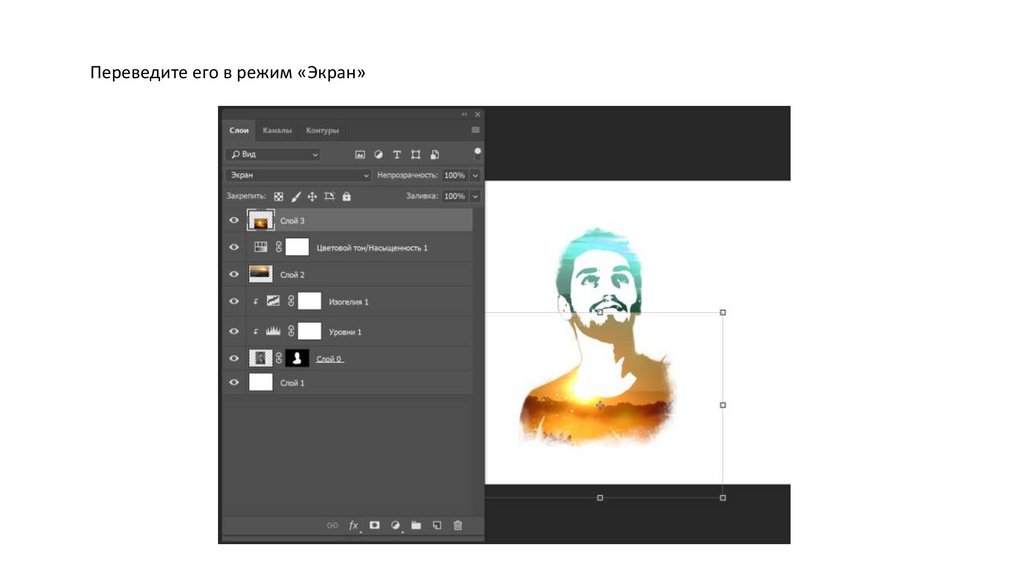Create a new layer group folder
The image size is (1024, 574).
tap(416, 525)
